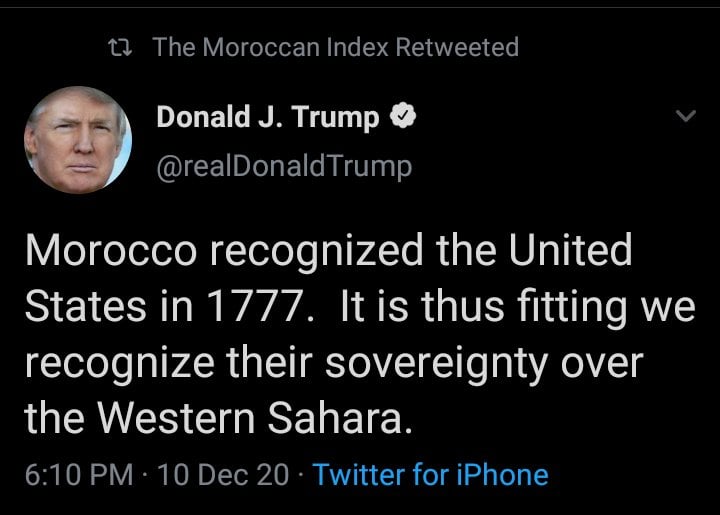Open the tweet options chevron menu
This screenshot has height=515, width=720.
685,116
